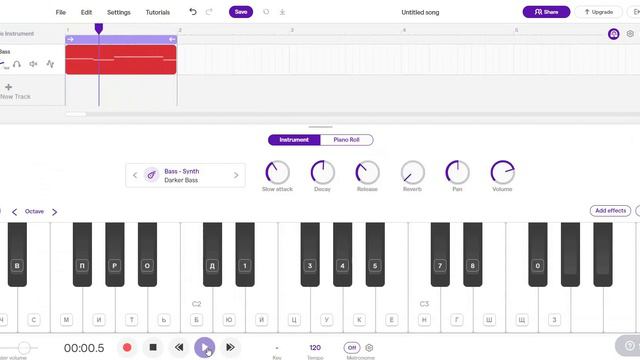
Task: Click the Pan knob
Action: (458, 172)
